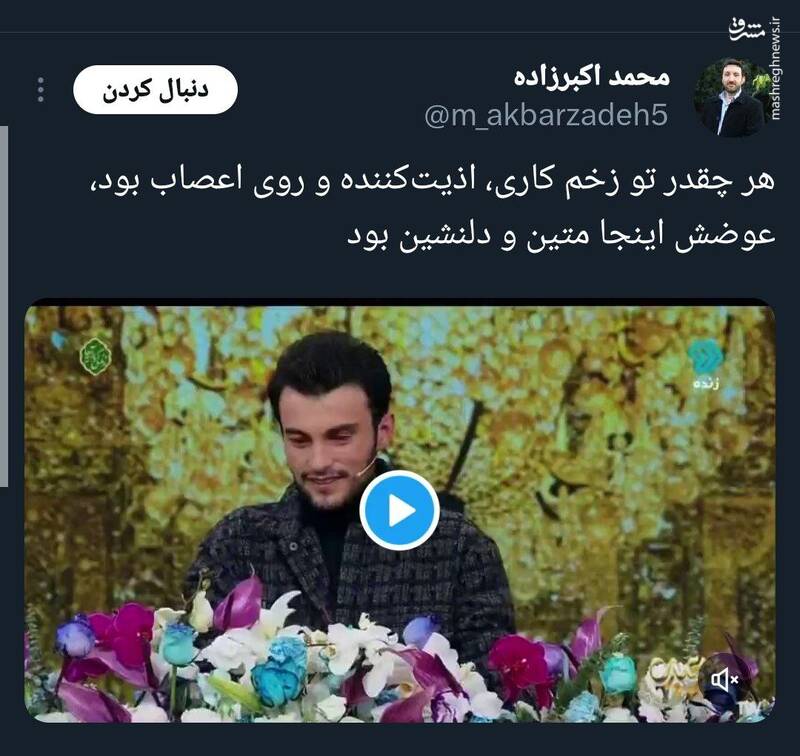
Task: Click the gray scrollbar on the left edge
Action: pyautogui.click(x=4, y=306)
